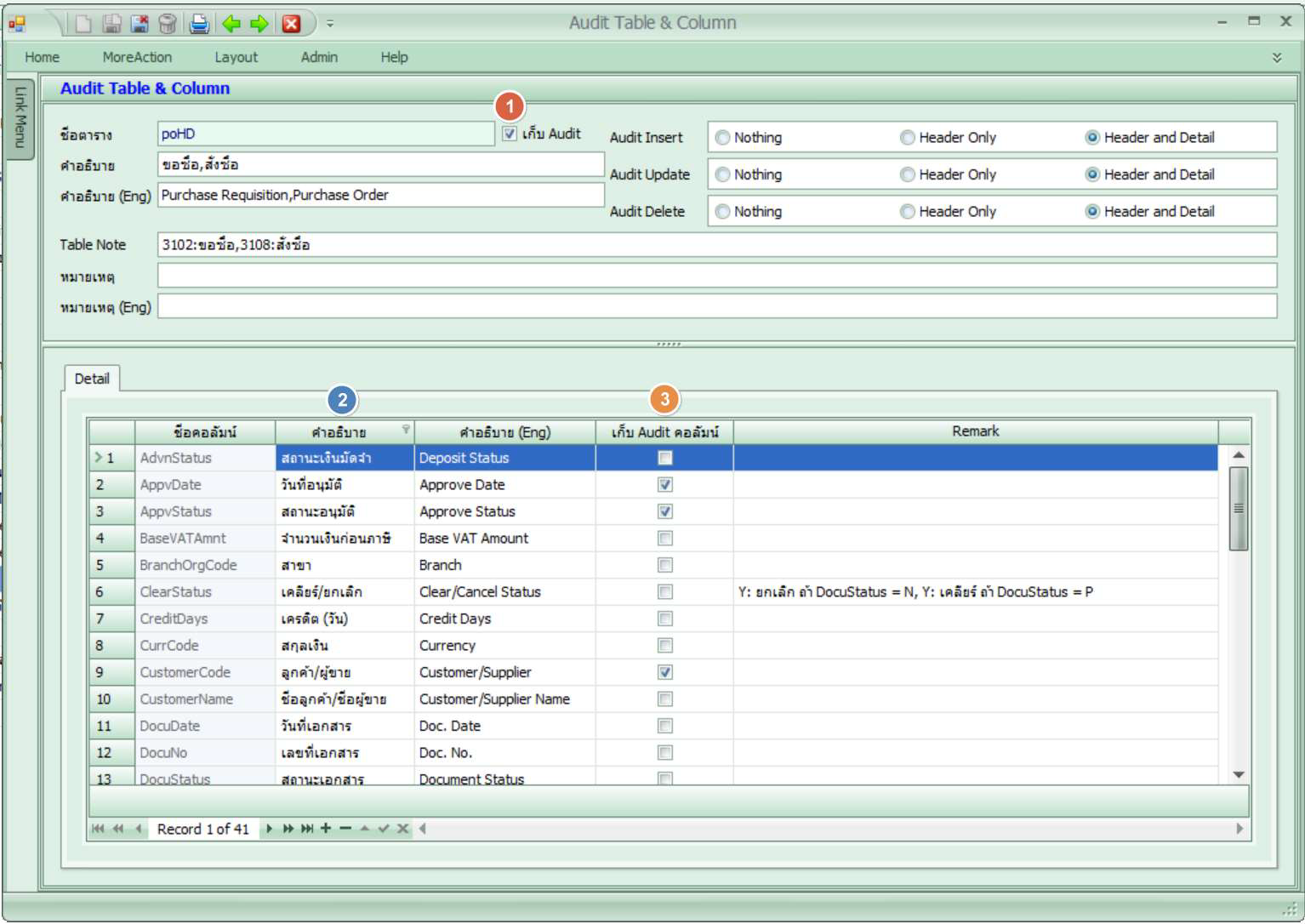Remove row using minus navigator icon
Screen dimensions: 1305x924
click(345, 829)
